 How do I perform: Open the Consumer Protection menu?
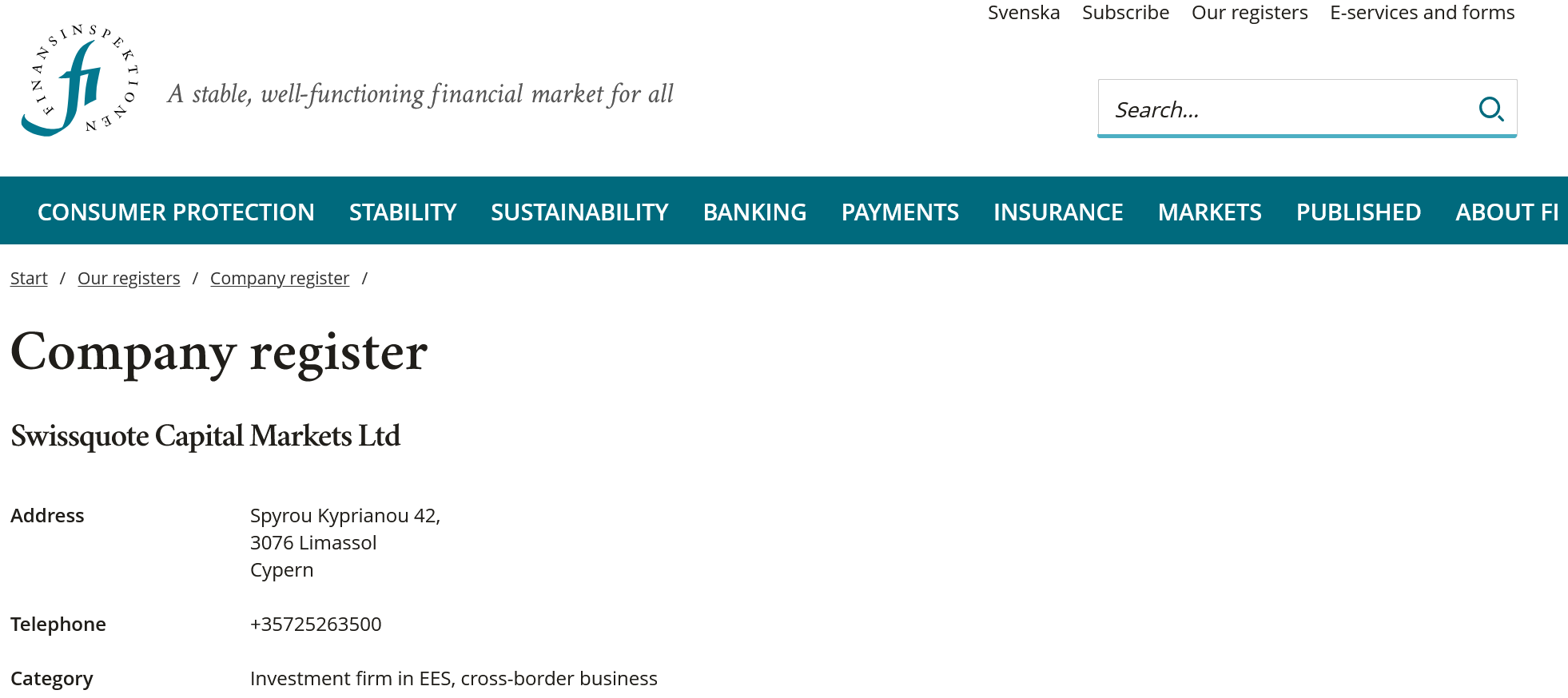pyautogui.click(x=175, y=211)
